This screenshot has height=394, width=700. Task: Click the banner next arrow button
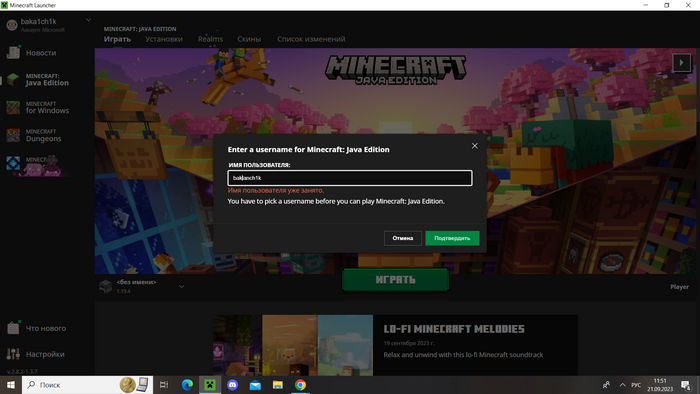[682, 63]
